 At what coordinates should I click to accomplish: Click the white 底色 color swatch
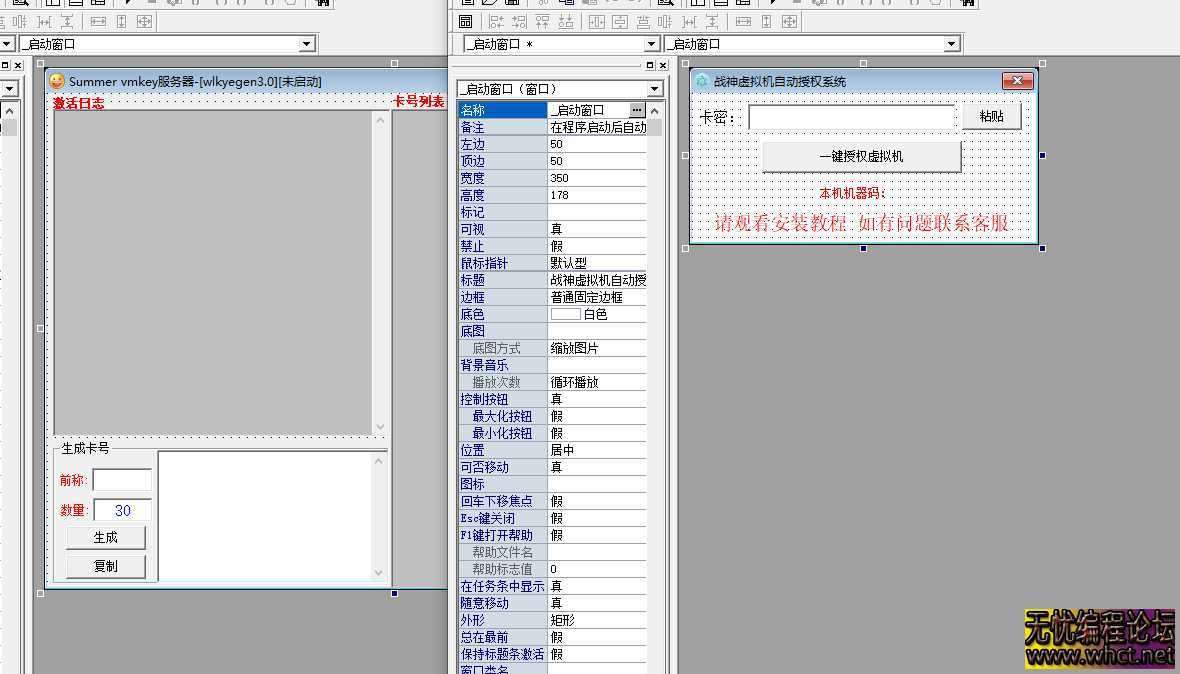pyautogui.click(x=565, y=314)
